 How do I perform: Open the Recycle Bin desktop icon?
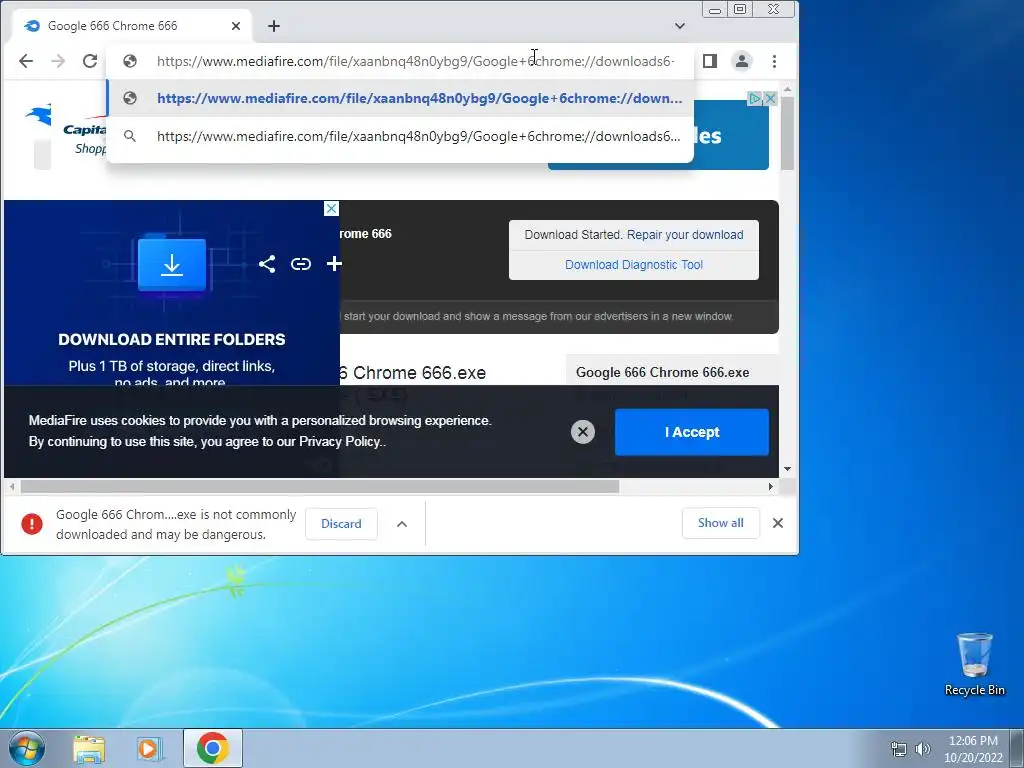(x=974, y=664)
